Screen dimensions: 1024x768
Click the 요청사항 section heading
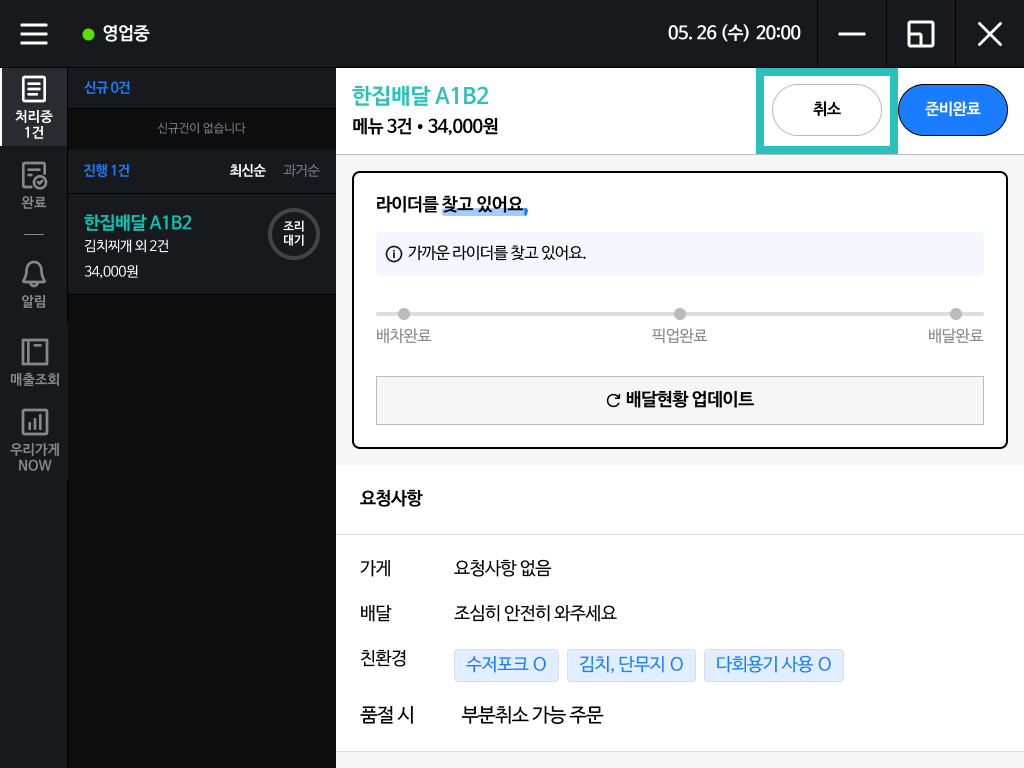click(391, 498)
